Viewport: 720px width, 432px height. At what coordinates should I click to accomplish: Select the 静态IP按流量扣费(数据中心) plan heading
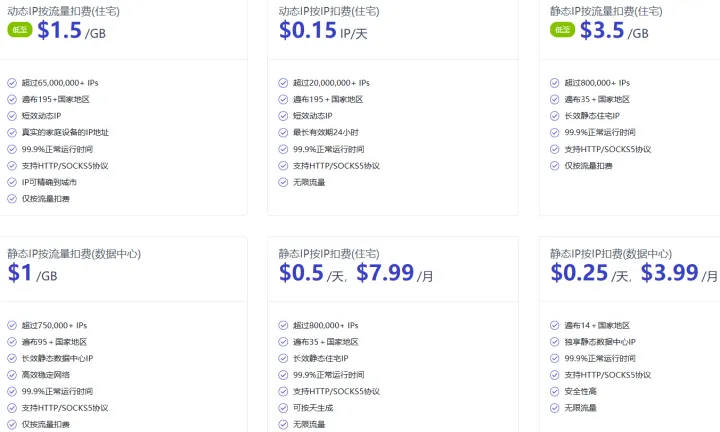click(x=74, y=253)
